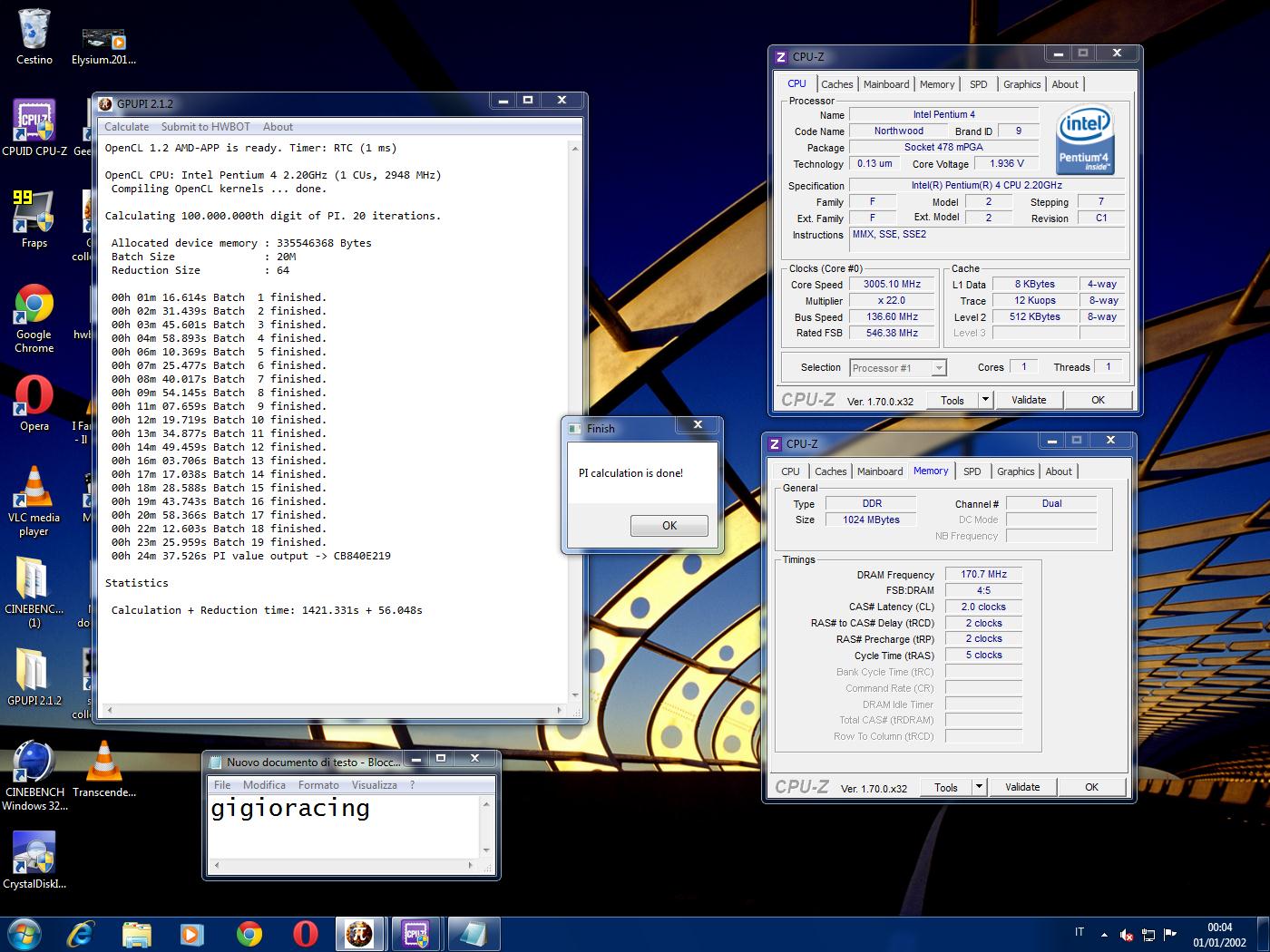Launch Internet Explorer from taskbar

click(x=81, y=934)
